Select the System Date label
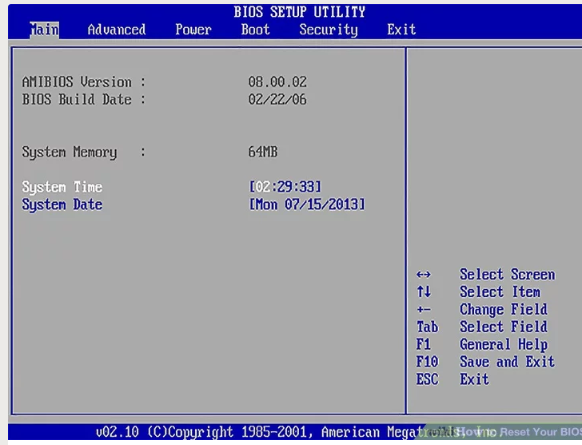Screen dimensions: 582x445 62,204
